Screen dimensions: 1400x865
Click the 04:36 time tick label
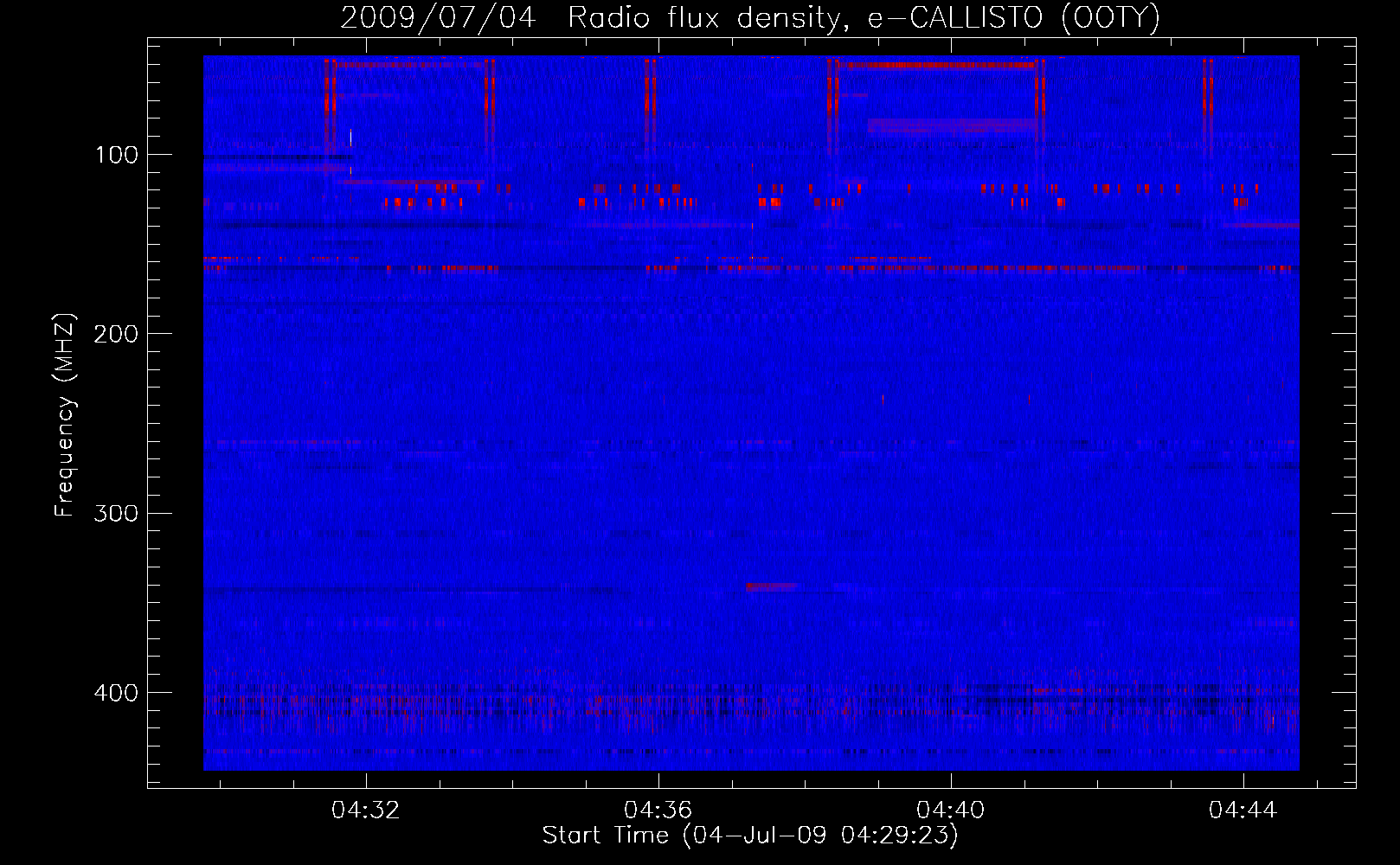[x=658, y=810]
